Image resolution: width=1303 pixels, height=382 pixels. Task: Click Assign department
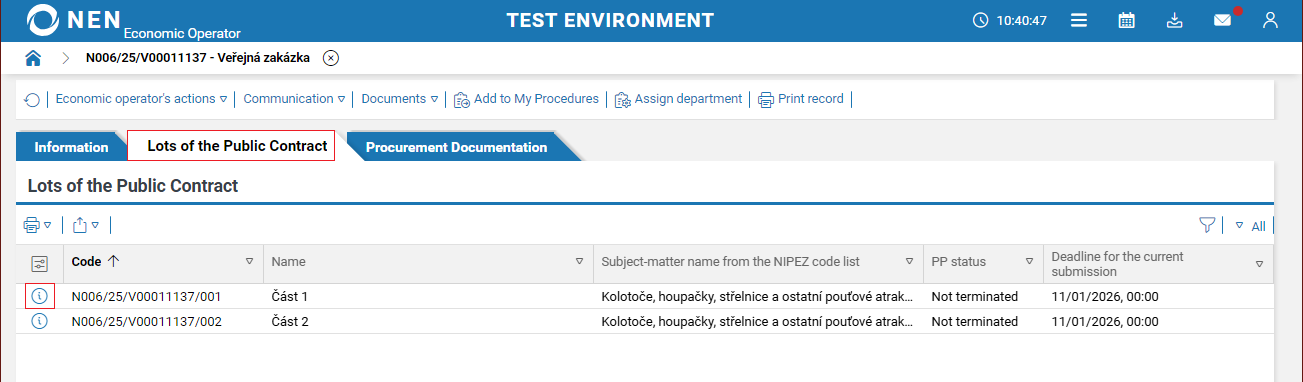678,99
